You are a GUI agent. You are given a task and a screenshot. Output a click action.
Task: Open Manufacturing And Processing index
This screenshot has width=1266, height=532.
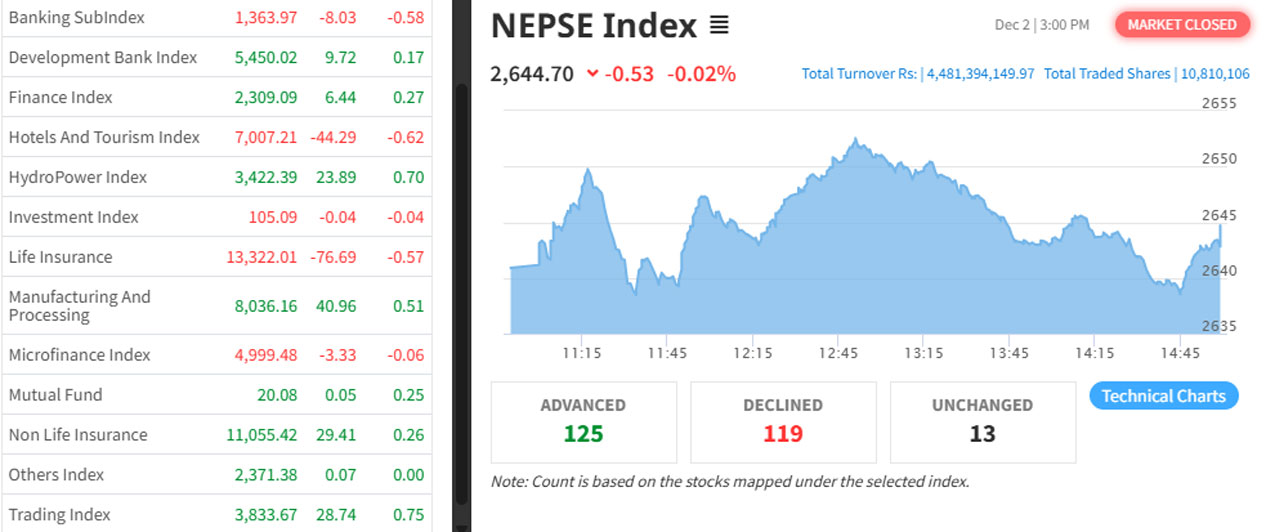coord(79,306)
